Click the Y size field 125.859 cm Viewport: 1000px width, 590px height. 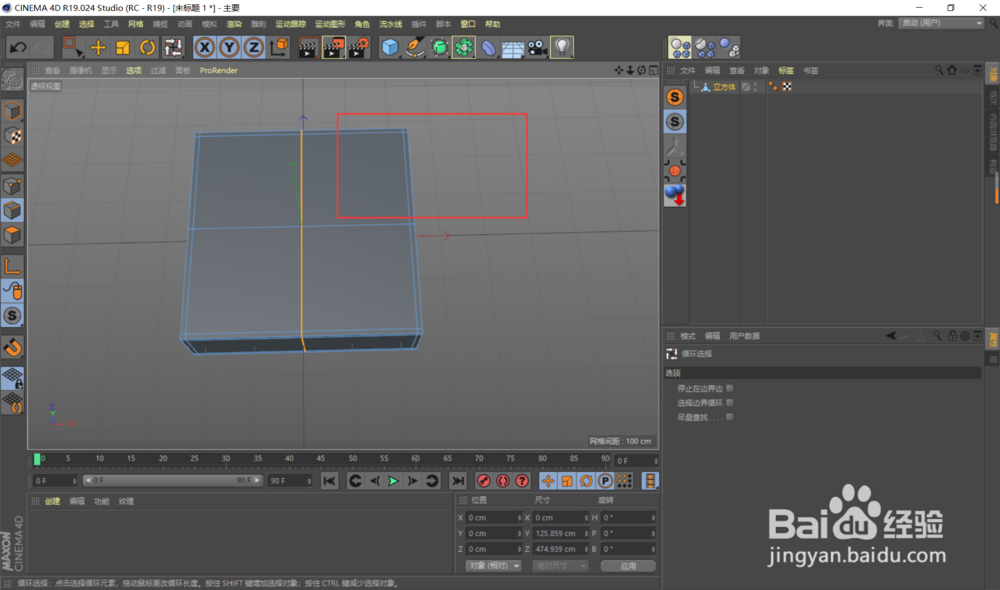point(560,533)
